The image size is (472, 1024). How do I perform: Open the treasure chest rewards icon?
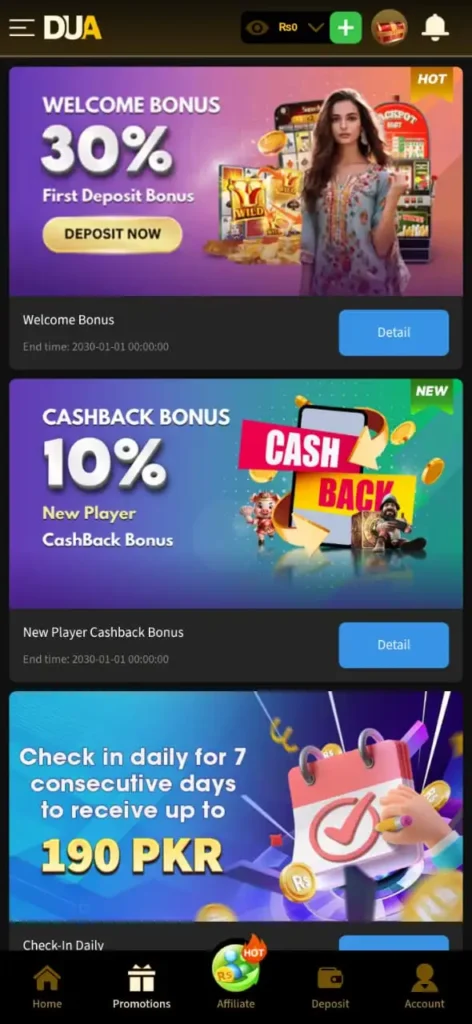coord(389,27)
